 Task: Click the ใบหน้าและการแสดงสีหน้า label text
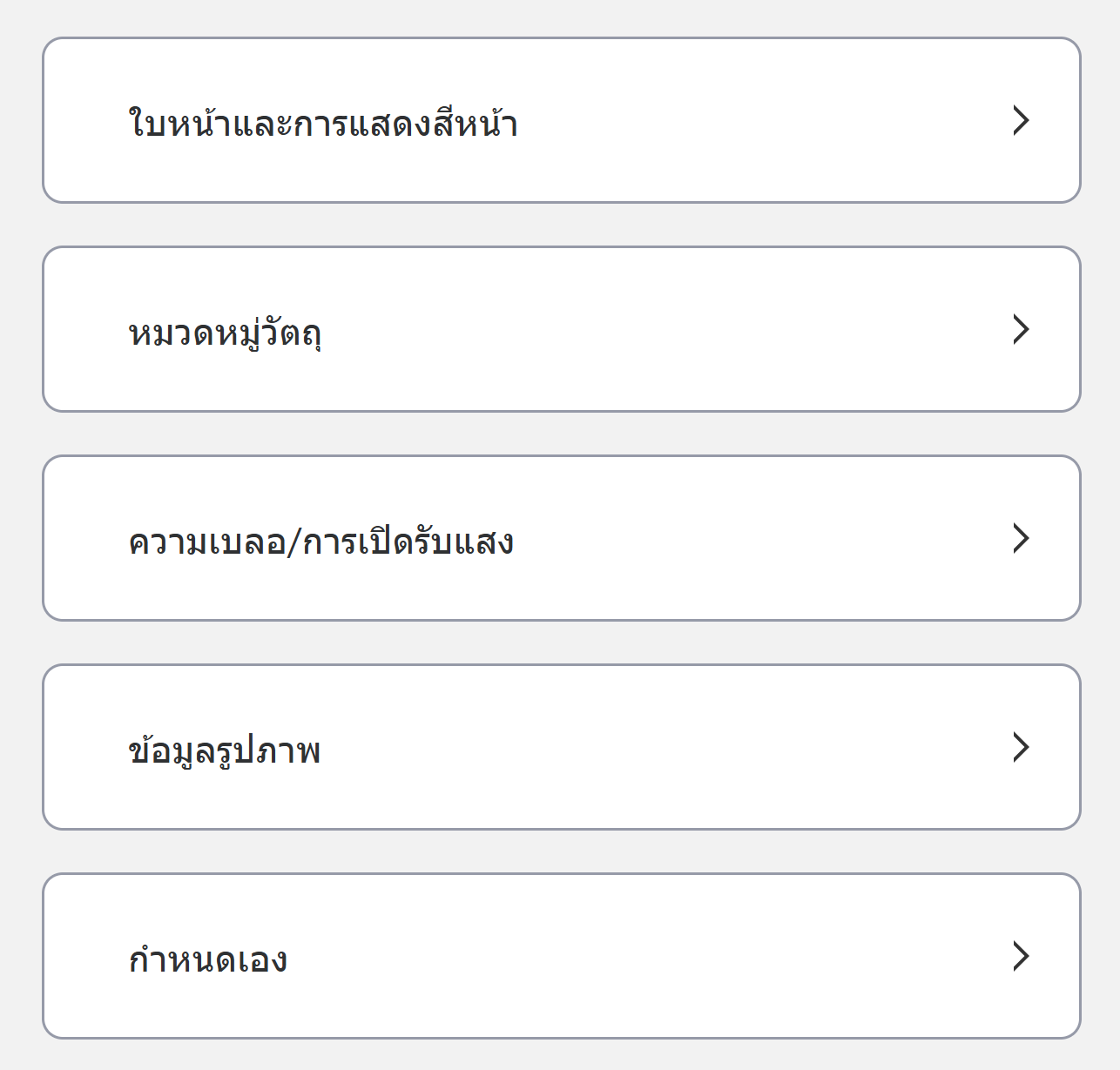(323, 124)
